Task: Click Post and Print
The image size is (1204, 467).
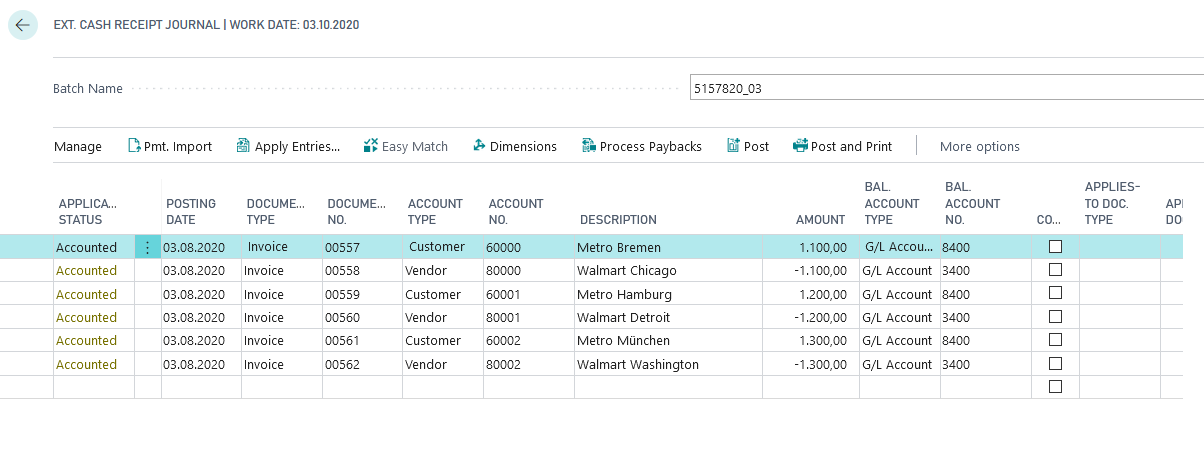Action: [842, 146]
